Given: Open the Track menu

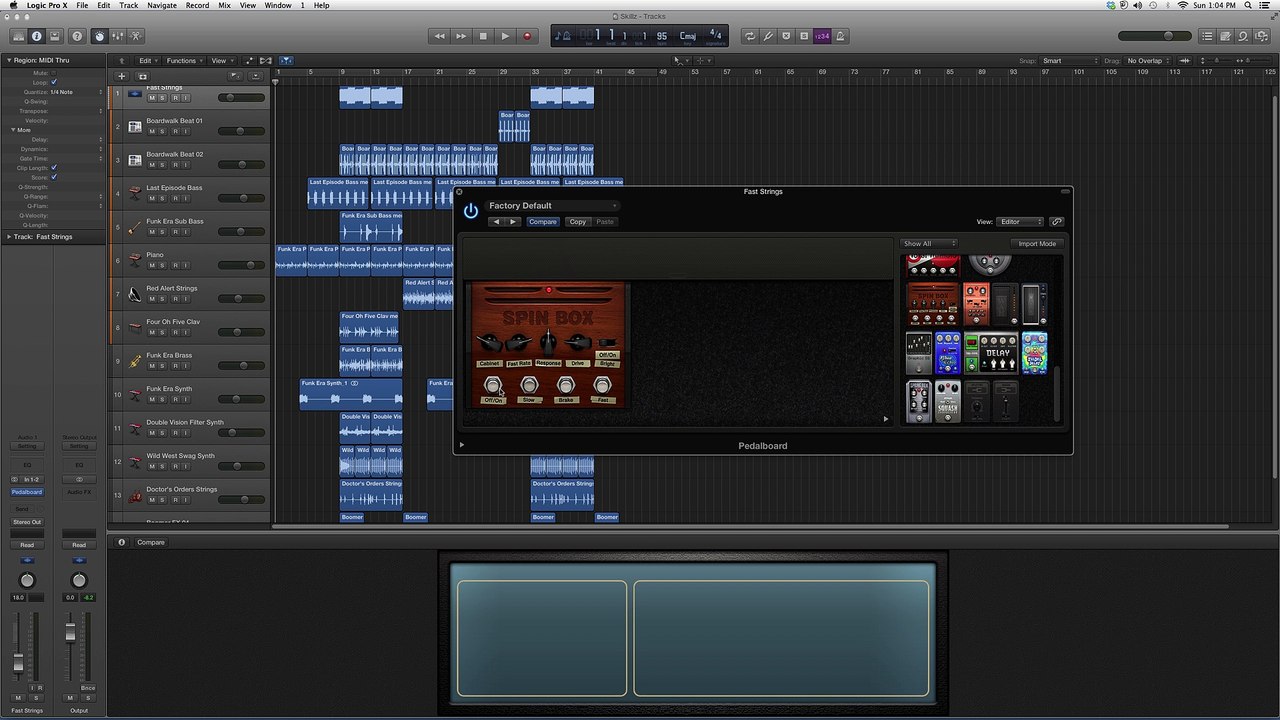Looking at the screenshot, I should pos(129,6).
